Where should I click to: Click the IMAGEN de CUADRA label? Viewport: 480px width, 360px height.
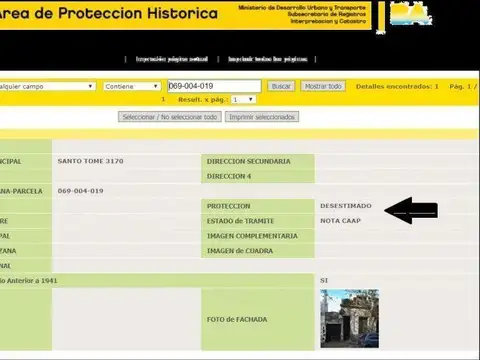click(240, 251)
